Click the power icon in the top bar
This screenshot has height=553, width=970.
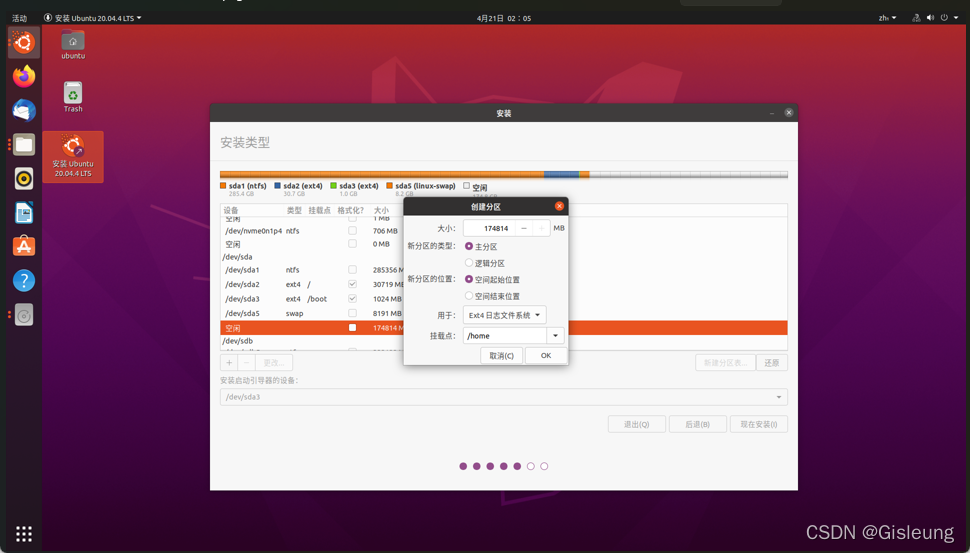coord(944,18)
